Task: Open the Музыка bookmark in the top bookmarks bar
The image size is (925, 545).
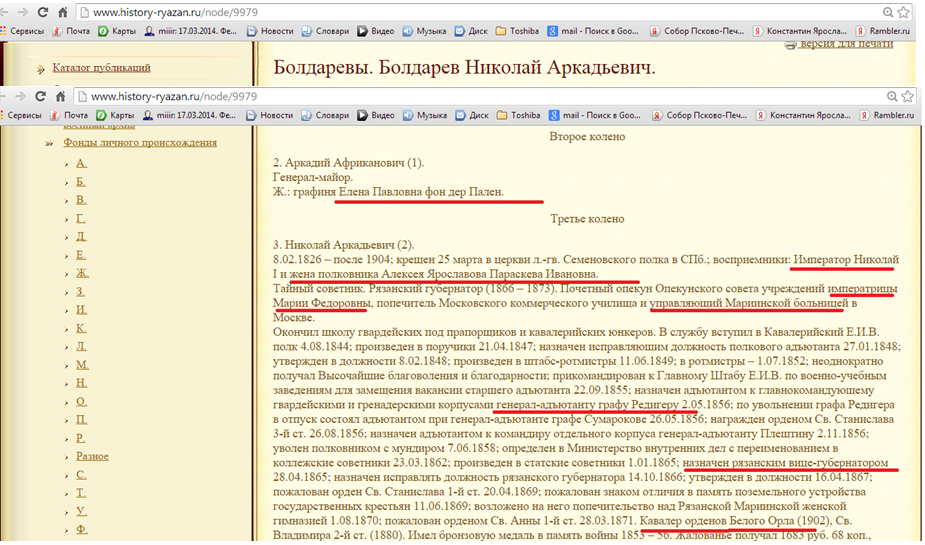Action: tap(424, 31)
